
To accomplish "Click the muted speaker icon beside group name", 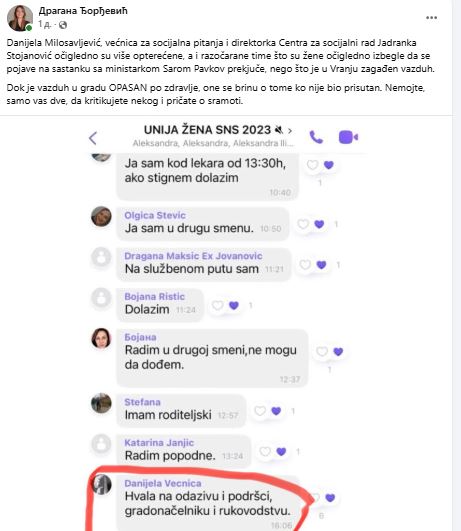I will [x=279, y=130].
